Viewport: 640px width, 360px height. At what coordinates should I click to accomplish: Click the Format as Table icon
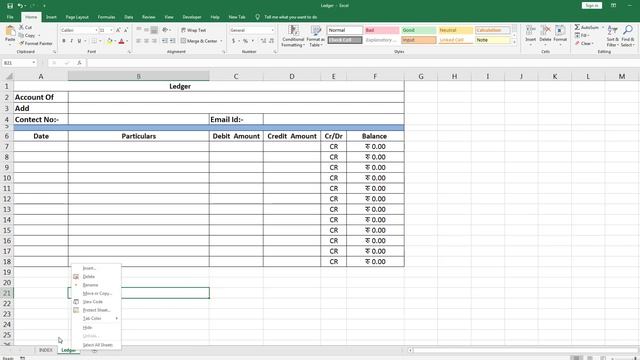point(316,31)
